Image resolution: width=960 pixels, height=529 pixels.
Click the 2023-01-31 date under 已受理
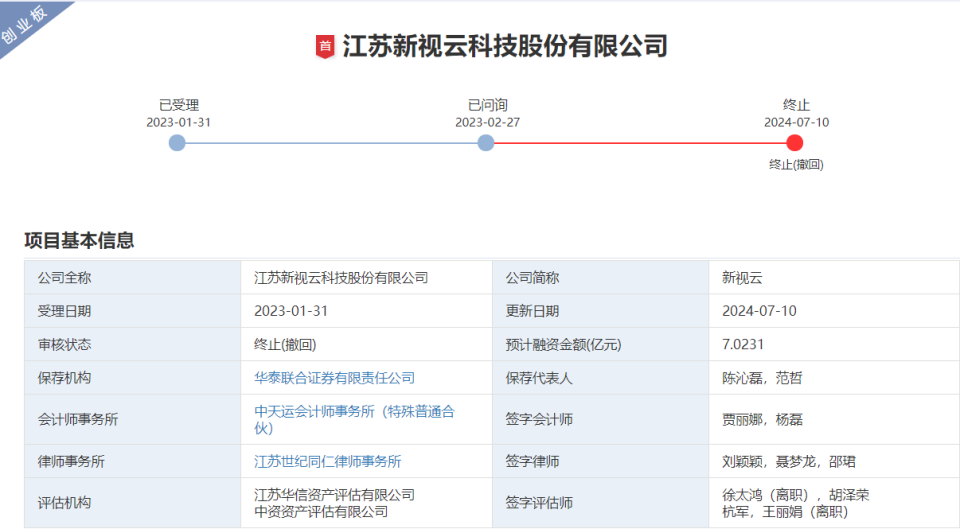pos(178,122)
